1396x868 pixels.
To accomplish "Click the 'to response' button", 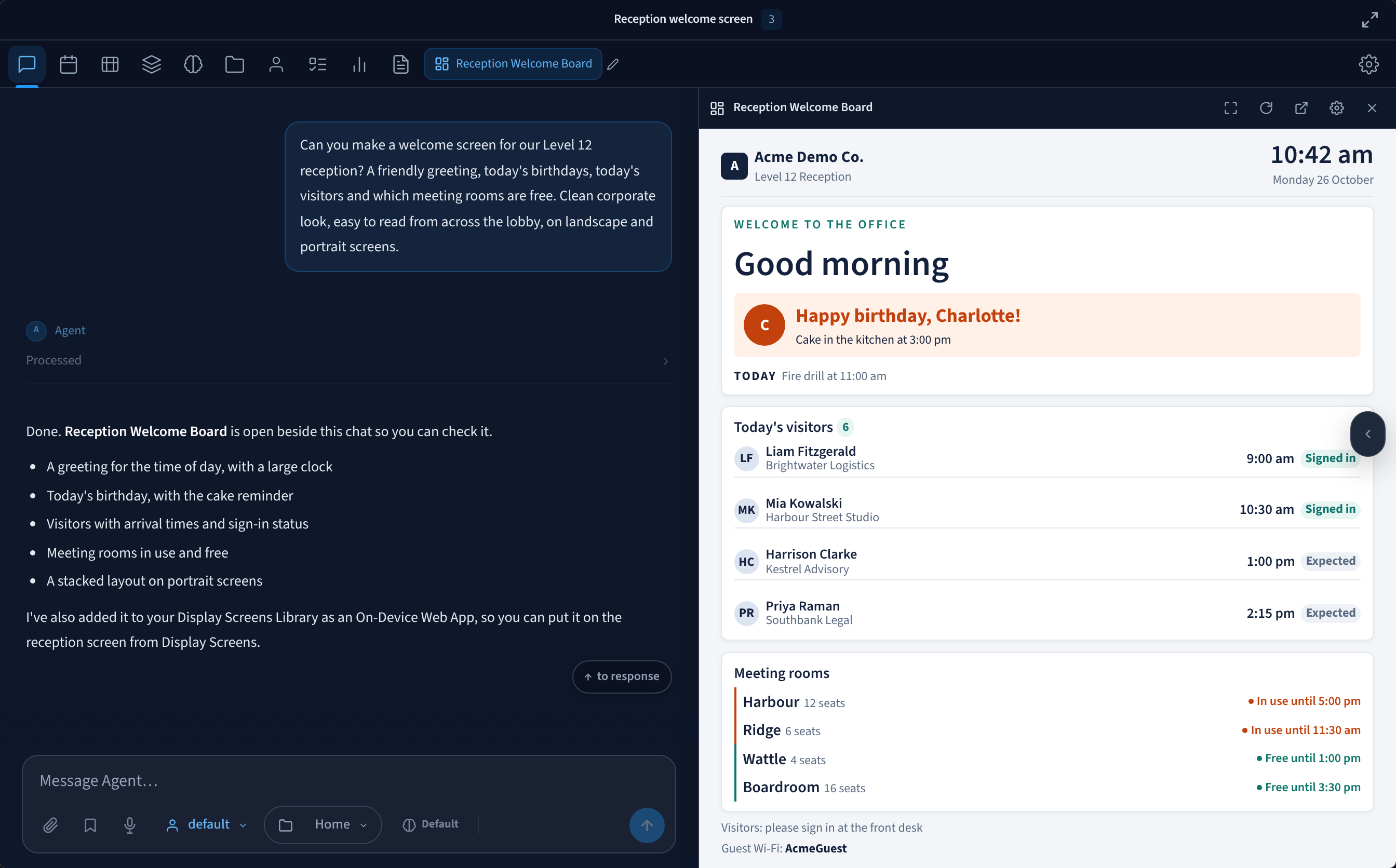I will click(622, 677).
